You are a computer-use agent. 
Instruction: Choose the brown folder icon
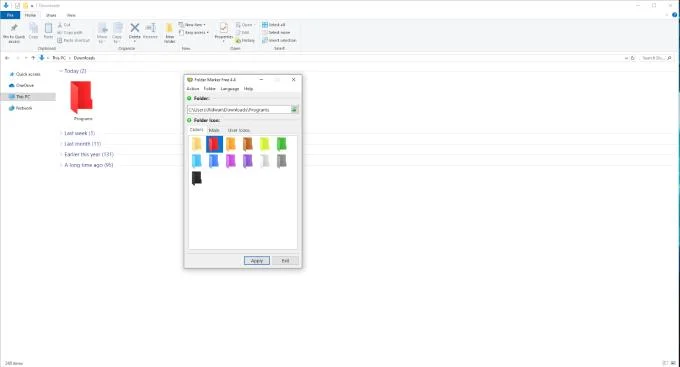[248, 144]
